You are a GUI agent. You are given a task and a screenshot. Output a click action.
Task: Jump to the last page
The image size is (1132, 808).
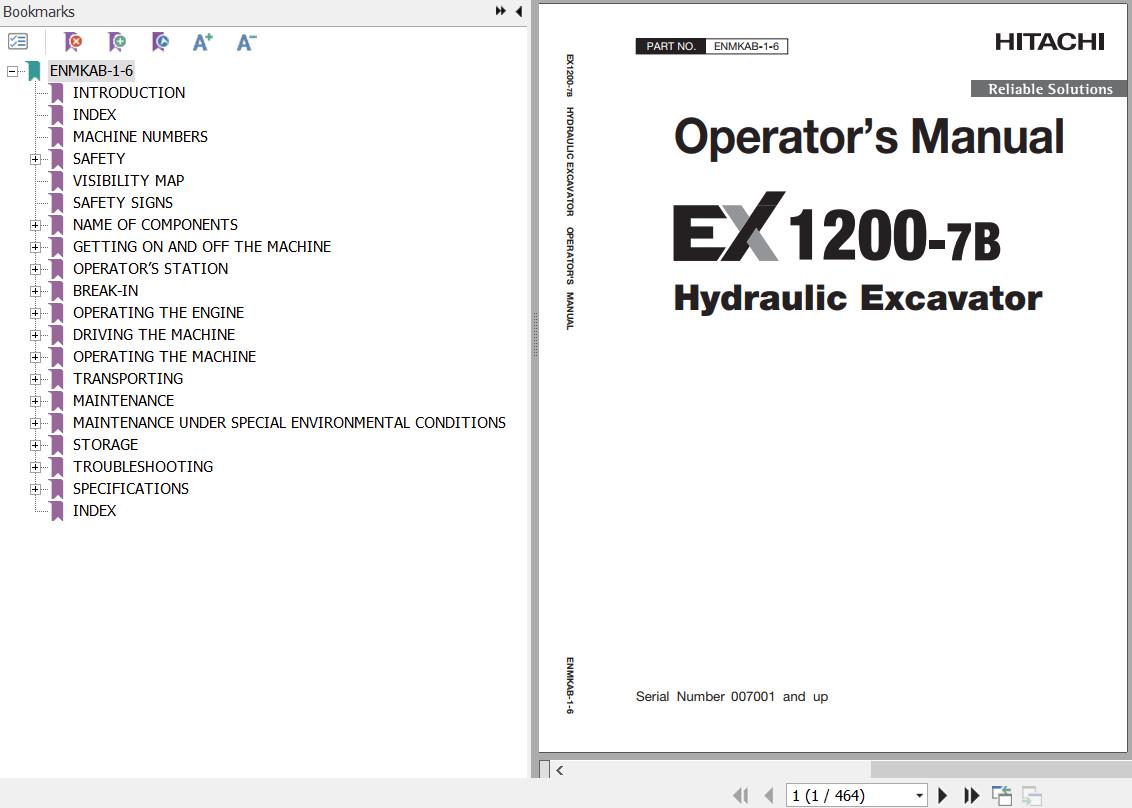[x=972, y=796]
